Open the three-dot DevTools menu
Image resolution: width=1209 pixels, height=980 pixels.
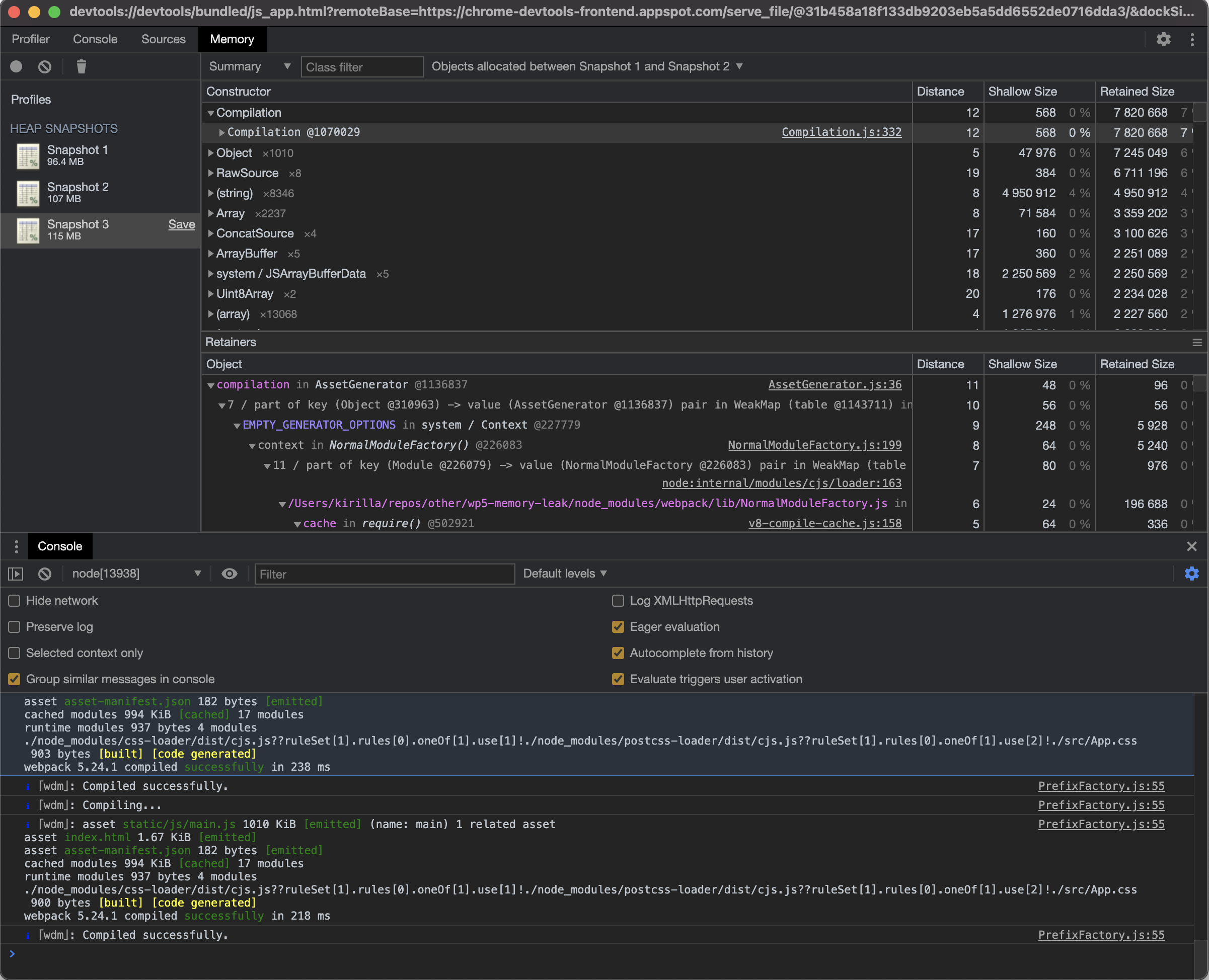click(1191, 39)
